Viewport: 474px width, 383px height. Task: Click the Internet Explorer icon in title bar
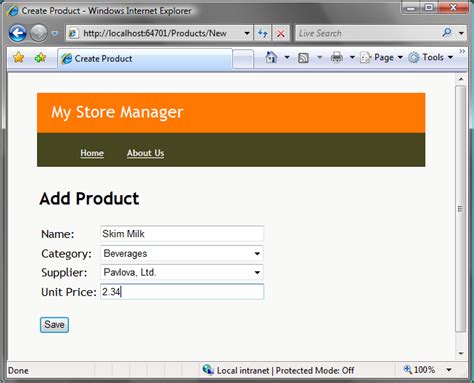pos(12,11)
